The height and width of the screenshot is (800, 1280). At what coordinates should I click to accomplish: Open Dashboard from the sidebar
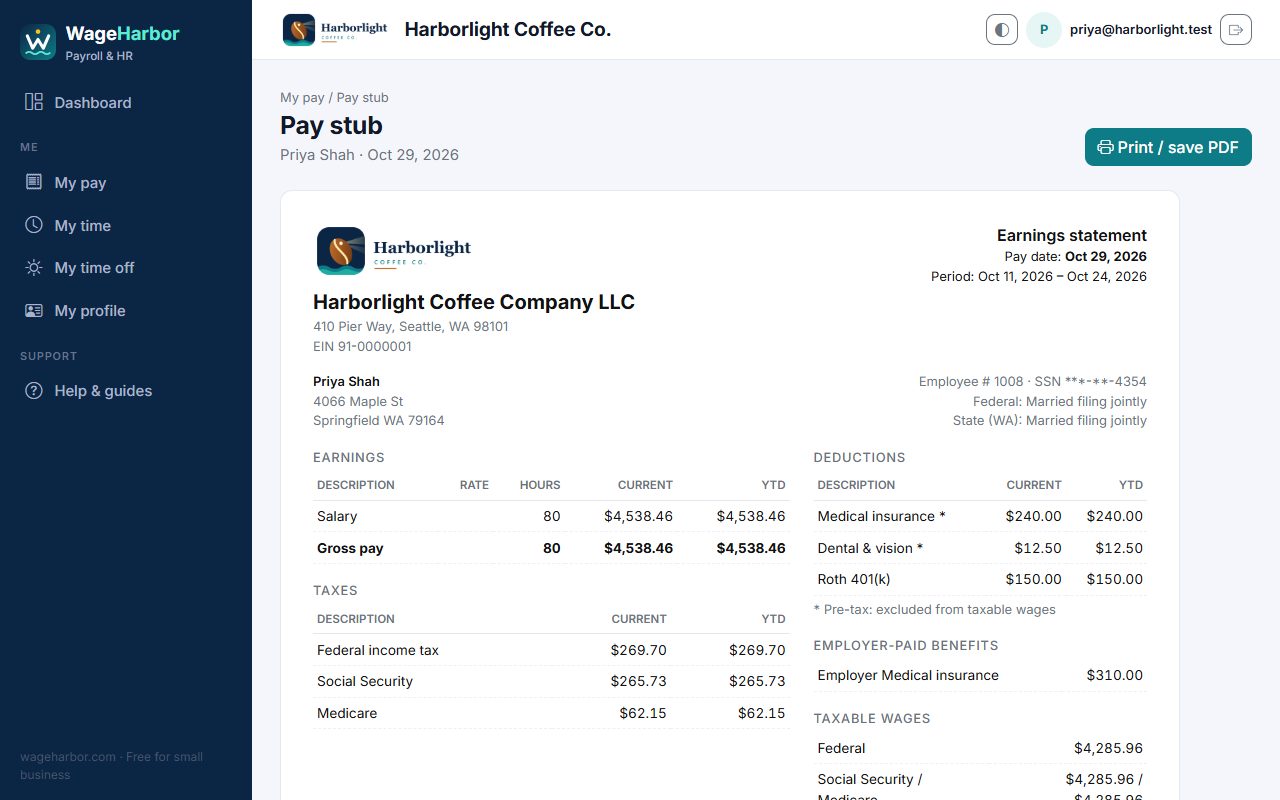click(126, 102)
